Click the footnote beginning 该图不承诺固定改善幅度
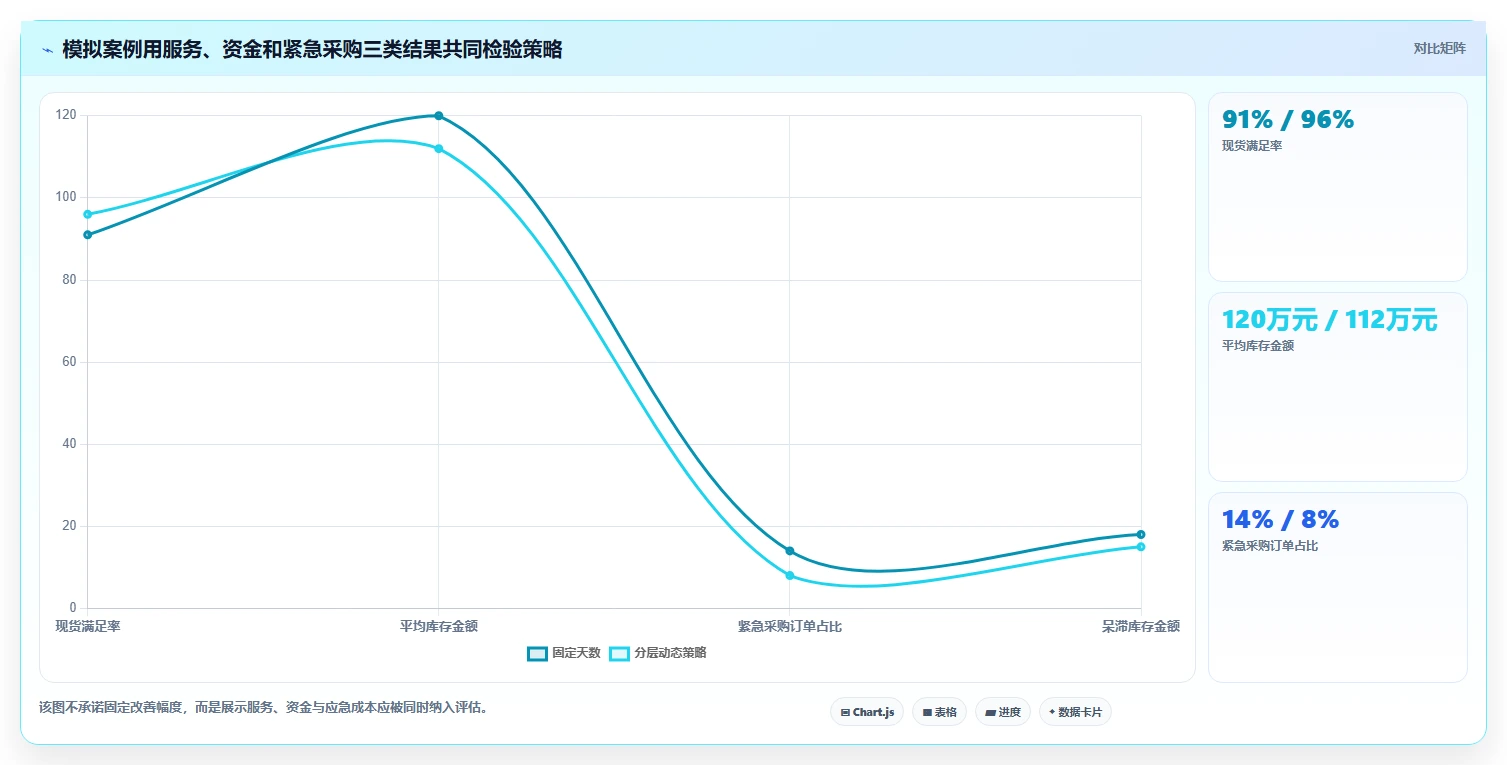Viewport: 1507px width, 765px height. click(x=263, y=707)
